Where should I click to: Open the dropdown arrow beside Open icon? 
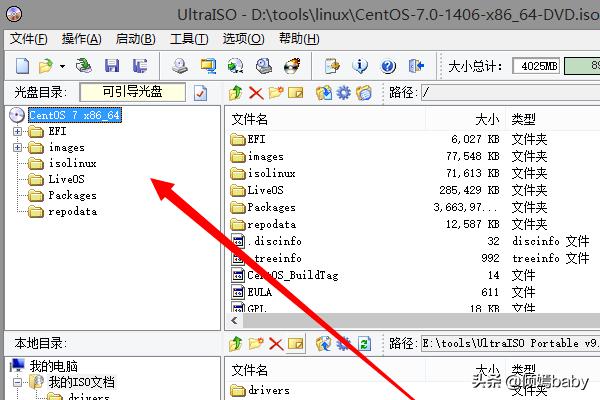(62, 66)
